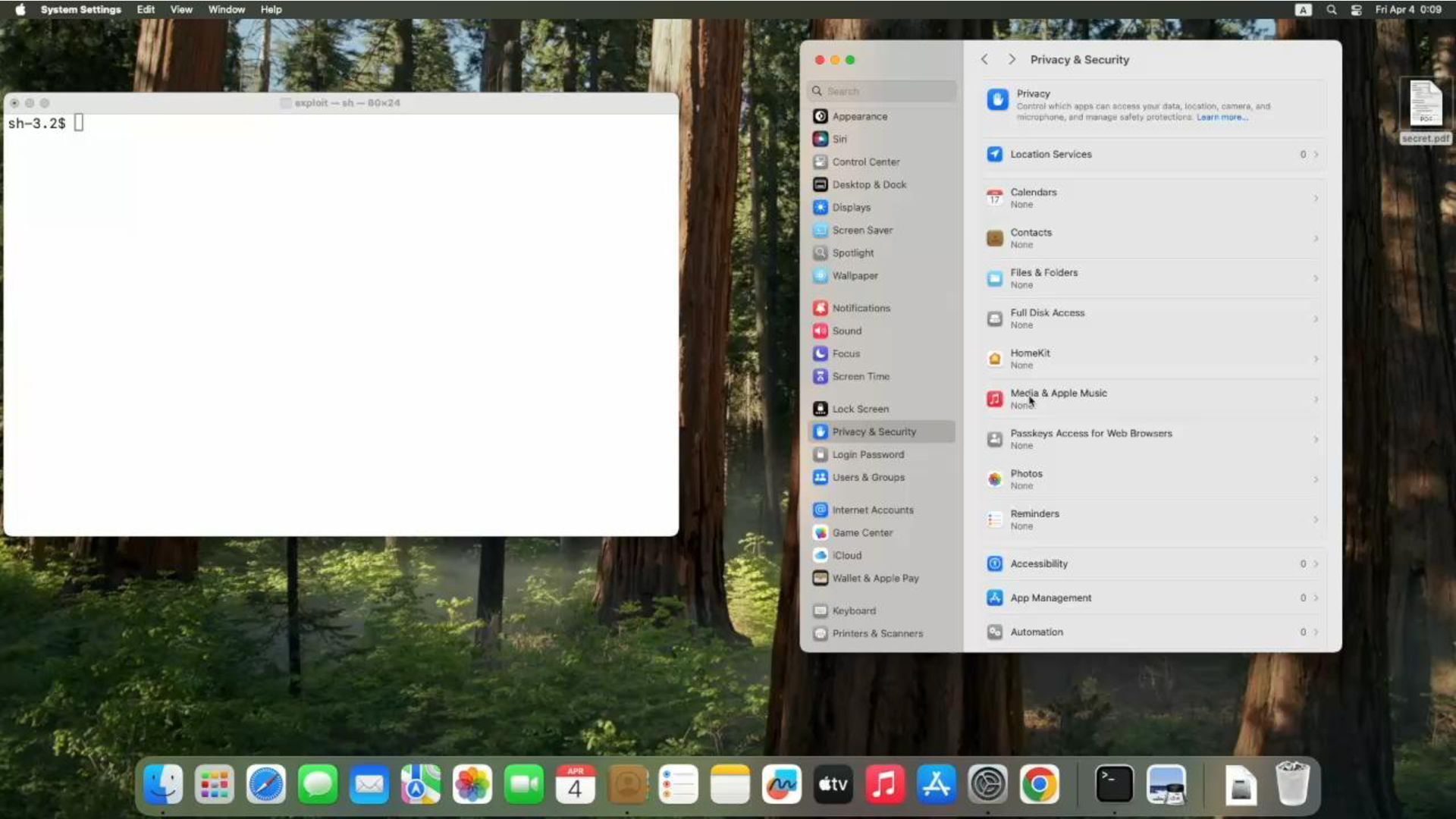Open Passkeys Access for Web Browsers
This screenshot has width=1456, height=819.
tap(1153, 439)
